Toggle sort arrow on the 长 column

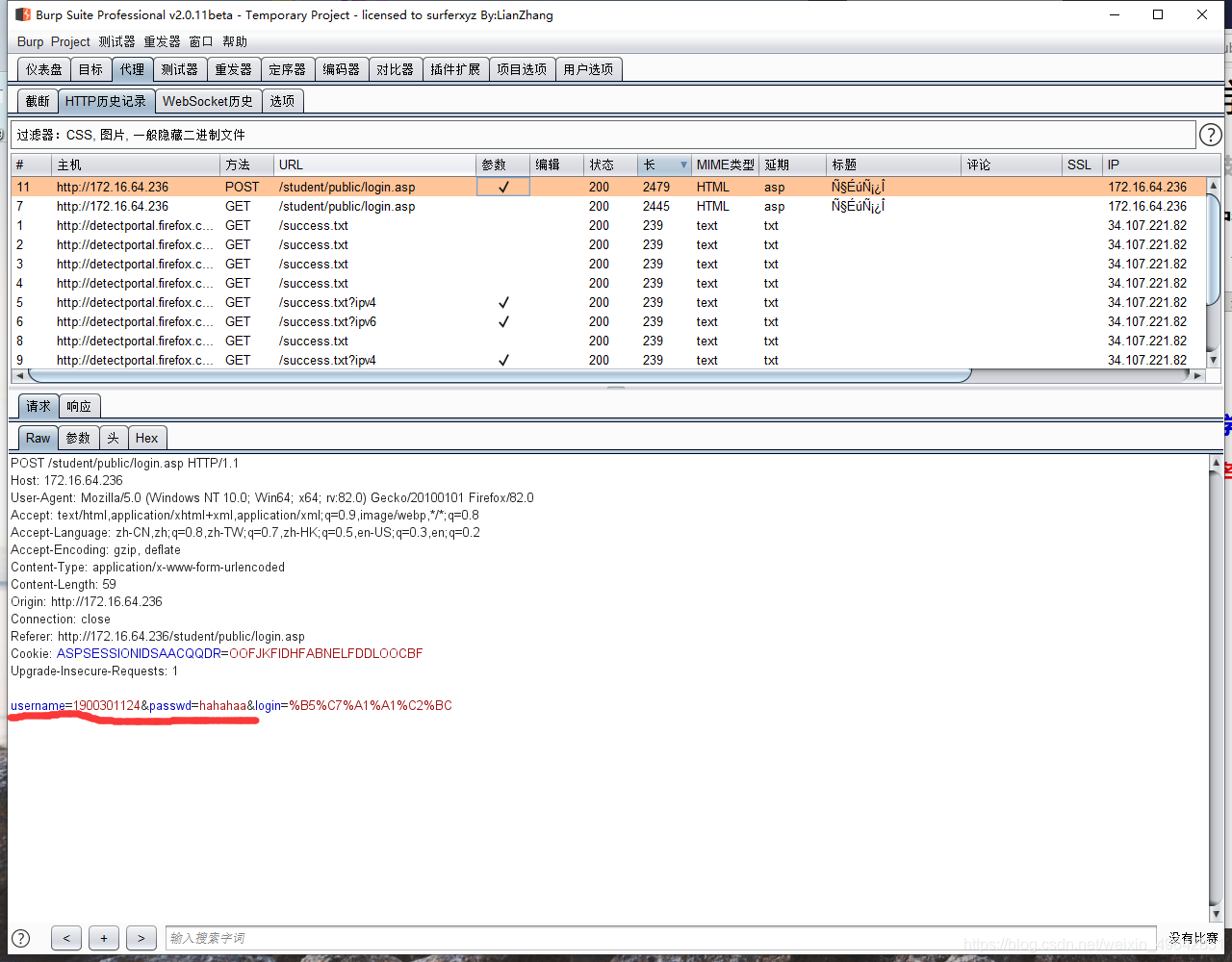point(684,165)
